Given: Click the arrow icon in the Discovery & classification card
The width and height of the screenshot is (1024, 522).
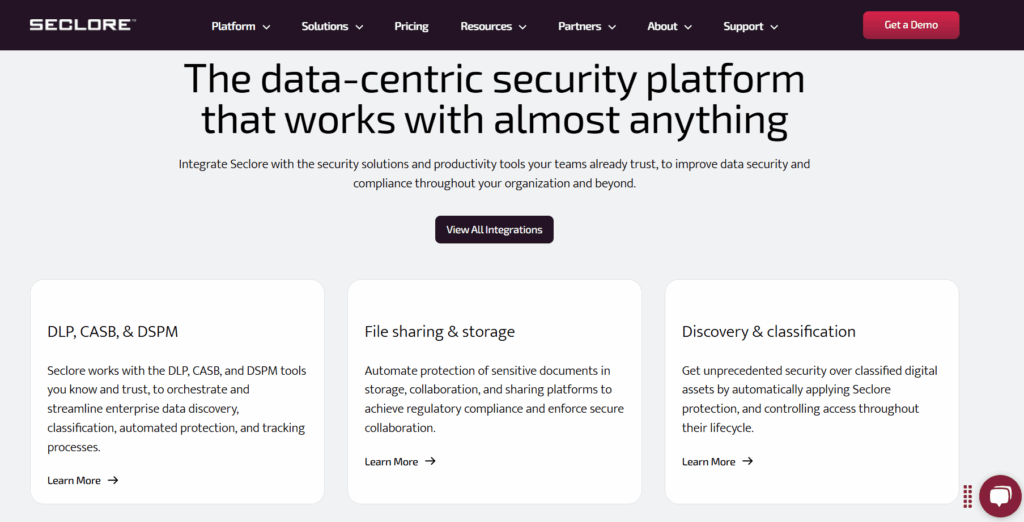Looking at the screenshot, I should (x=747, y=462).
